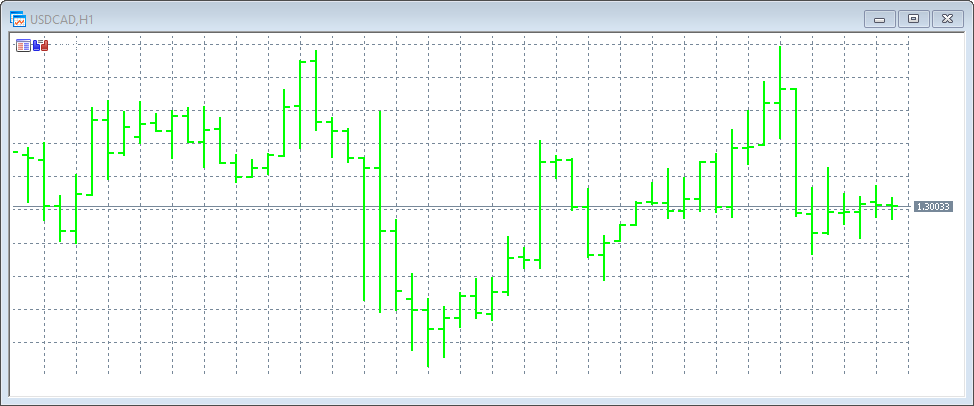The image size is (974, 406).
Task: Click the USDCAD chart window icon
Action: [18, 19]
